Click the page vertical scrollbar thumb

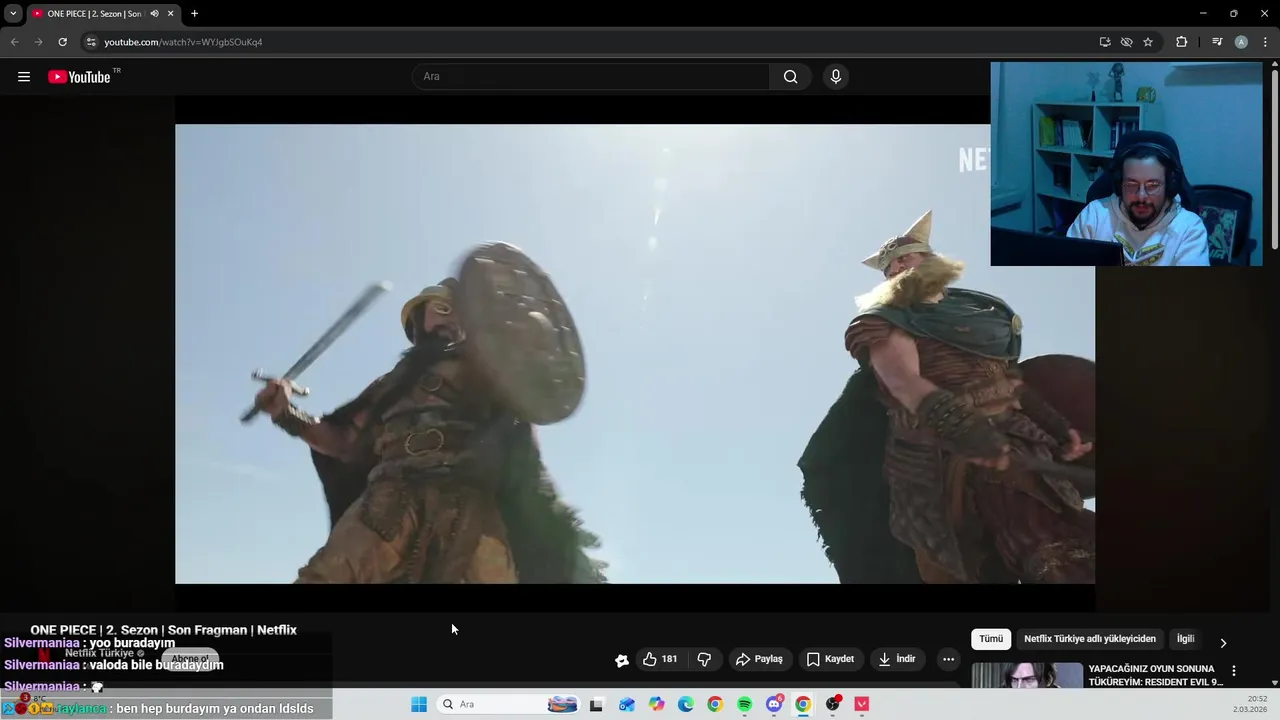coord(1275,160)
